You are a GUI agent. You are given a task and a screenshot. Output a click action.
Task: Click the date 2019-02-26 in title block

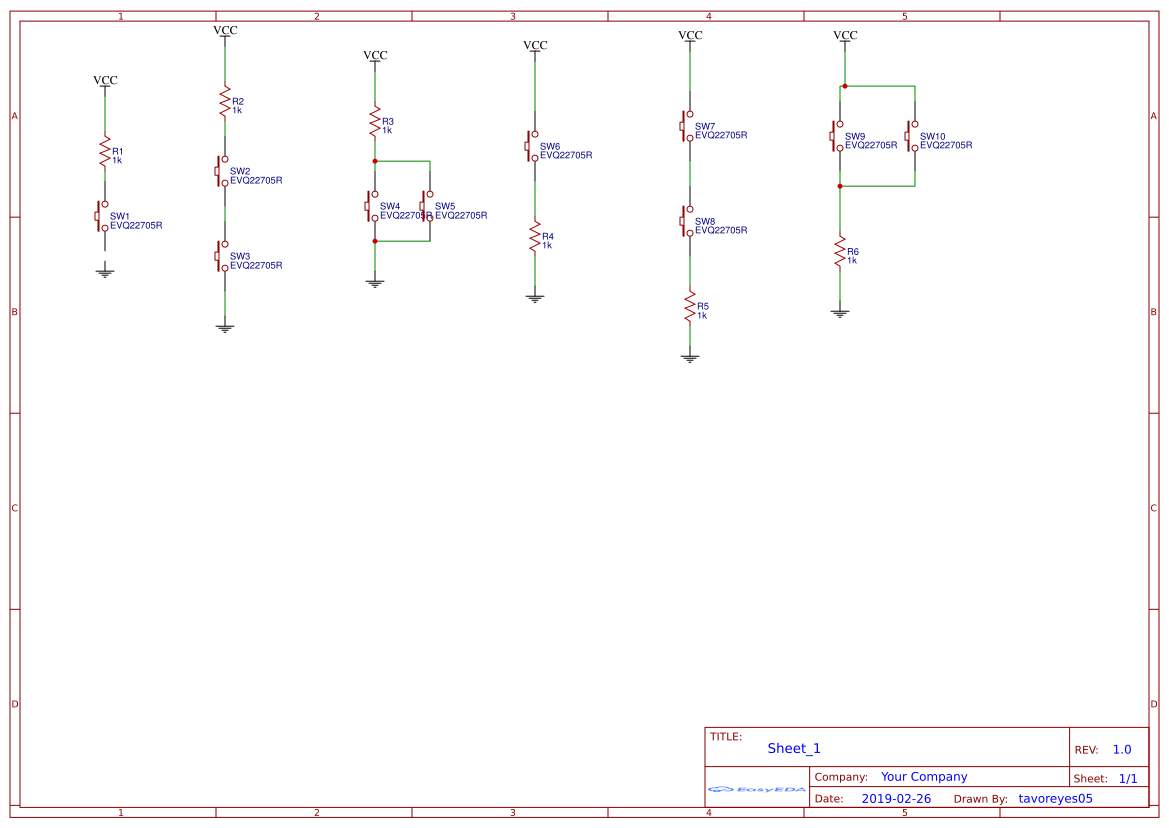tap(897, 798)
